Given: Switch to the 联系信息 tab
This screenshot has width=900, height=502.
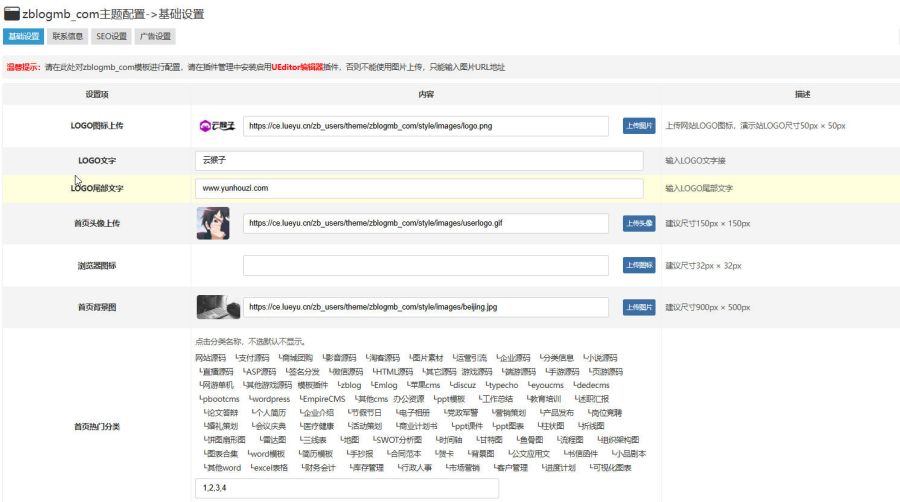Looking at the screenshot, I should 68,36.
